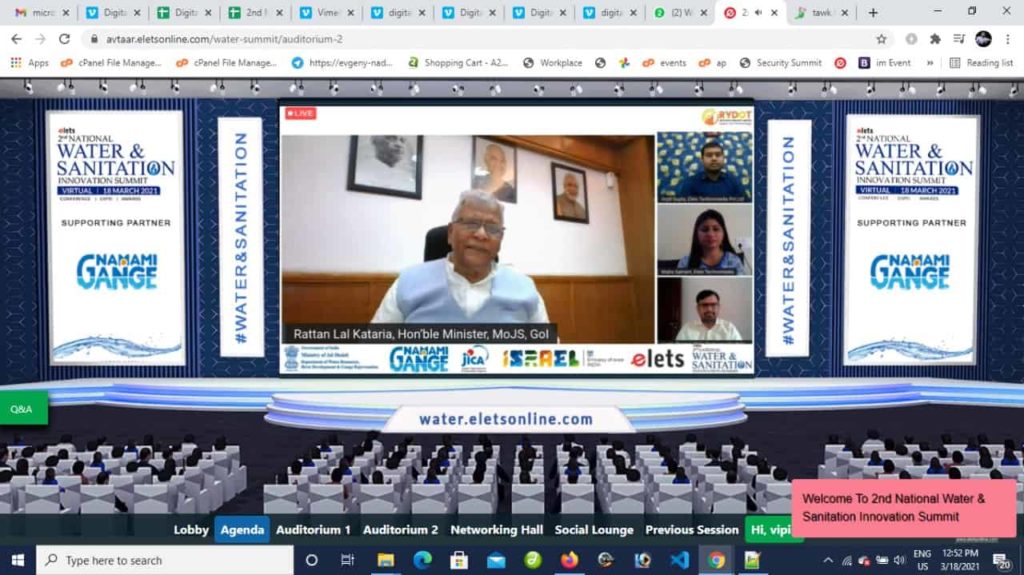Close the Gmail tab

click(66, 12)
